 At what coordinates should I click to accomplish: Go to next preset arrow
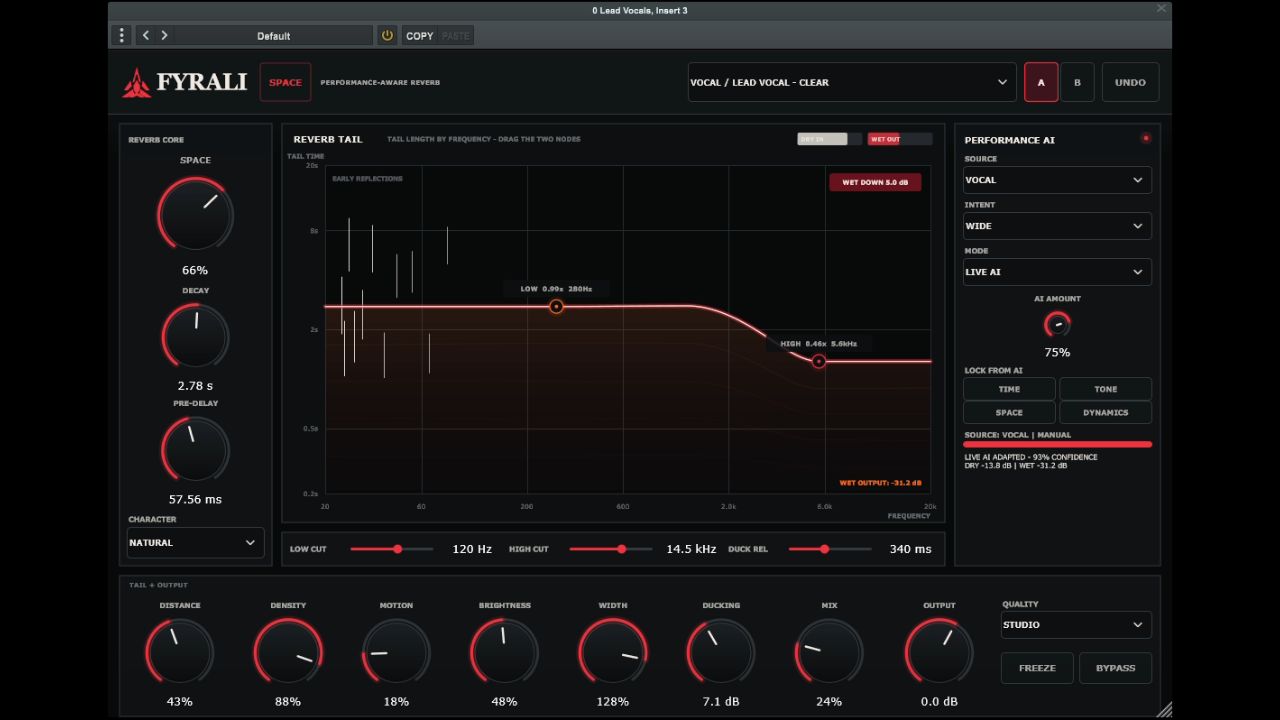(164, 35)
